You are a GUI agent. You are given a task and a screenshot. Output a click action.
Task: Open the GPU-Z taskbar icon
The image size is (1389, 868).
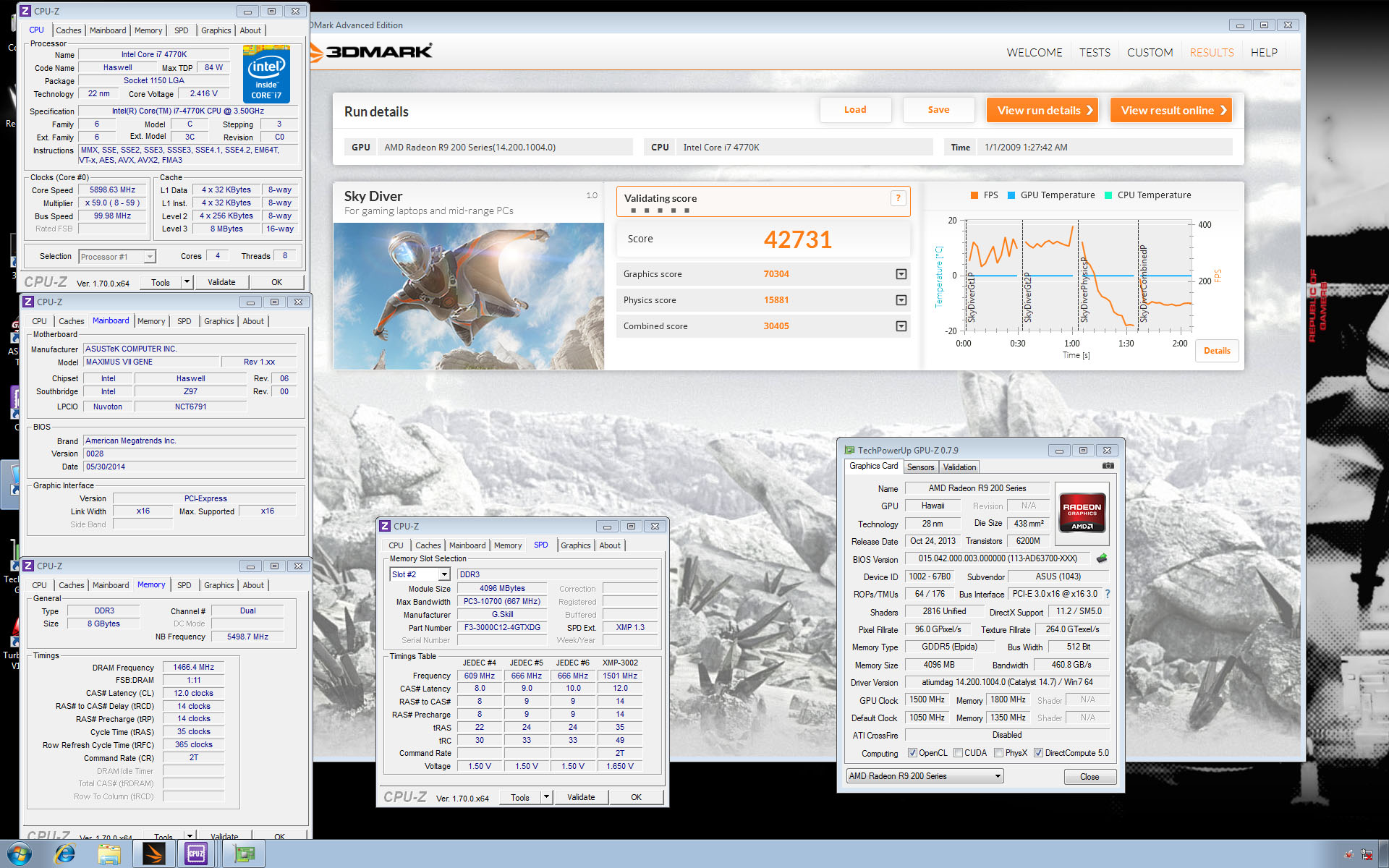[x=245, y=854]
